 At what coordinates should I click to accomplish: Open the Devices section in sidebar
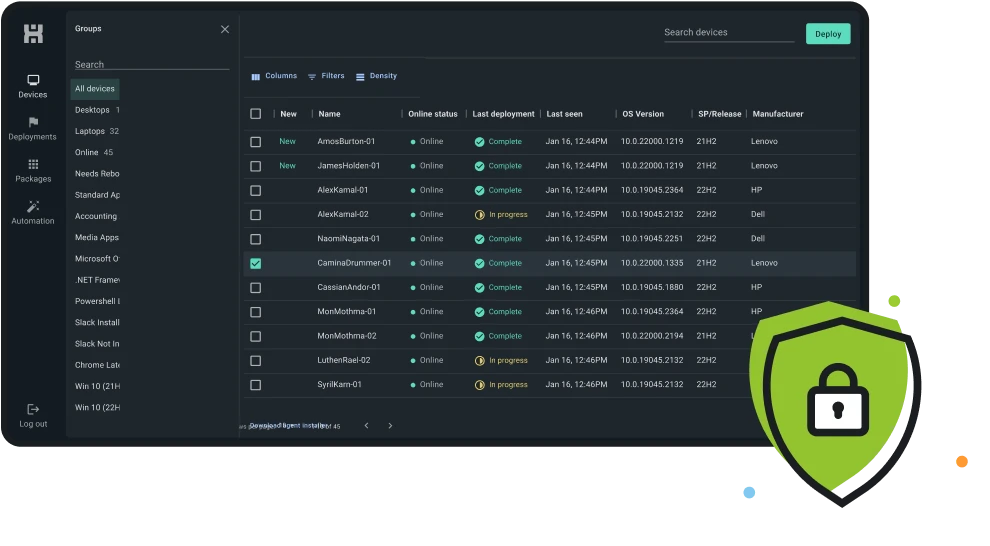[x=33, y=86]
